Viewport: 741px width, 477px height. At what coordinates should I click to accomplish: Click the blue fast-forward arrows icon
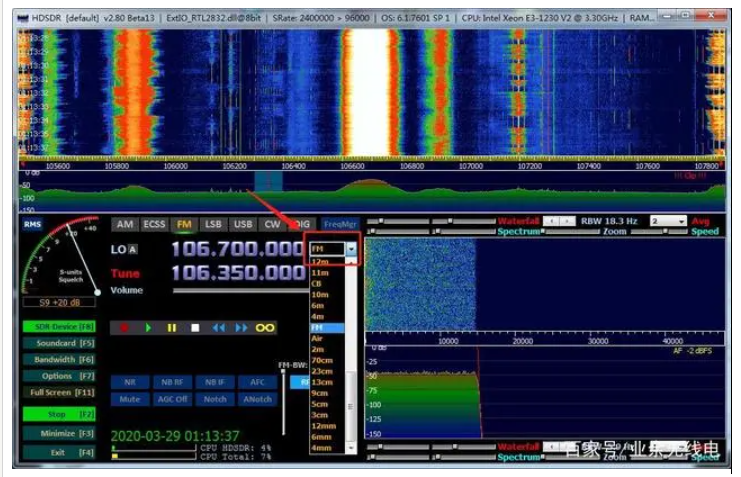click(241, 327)
